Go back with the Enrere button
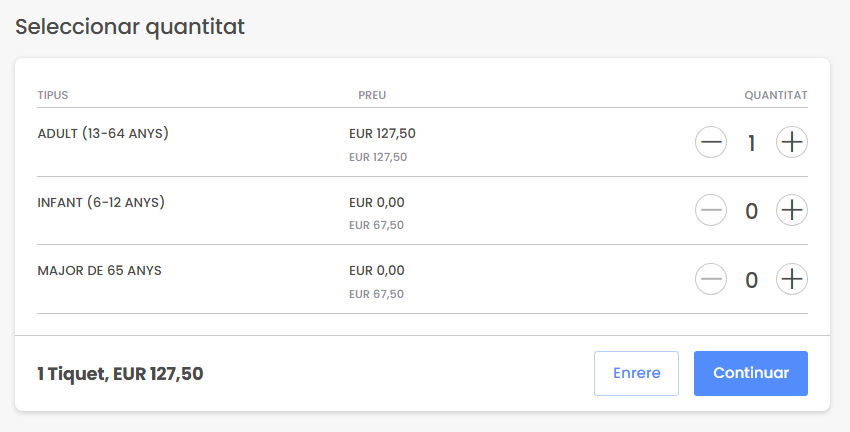 point(636,373)
